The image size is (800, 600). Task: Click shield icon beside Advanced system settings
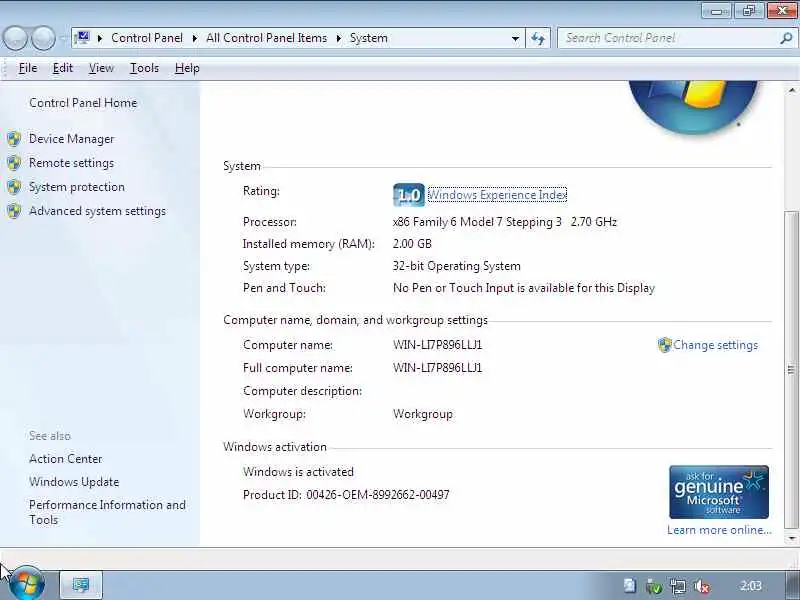(x=14, y=211)
